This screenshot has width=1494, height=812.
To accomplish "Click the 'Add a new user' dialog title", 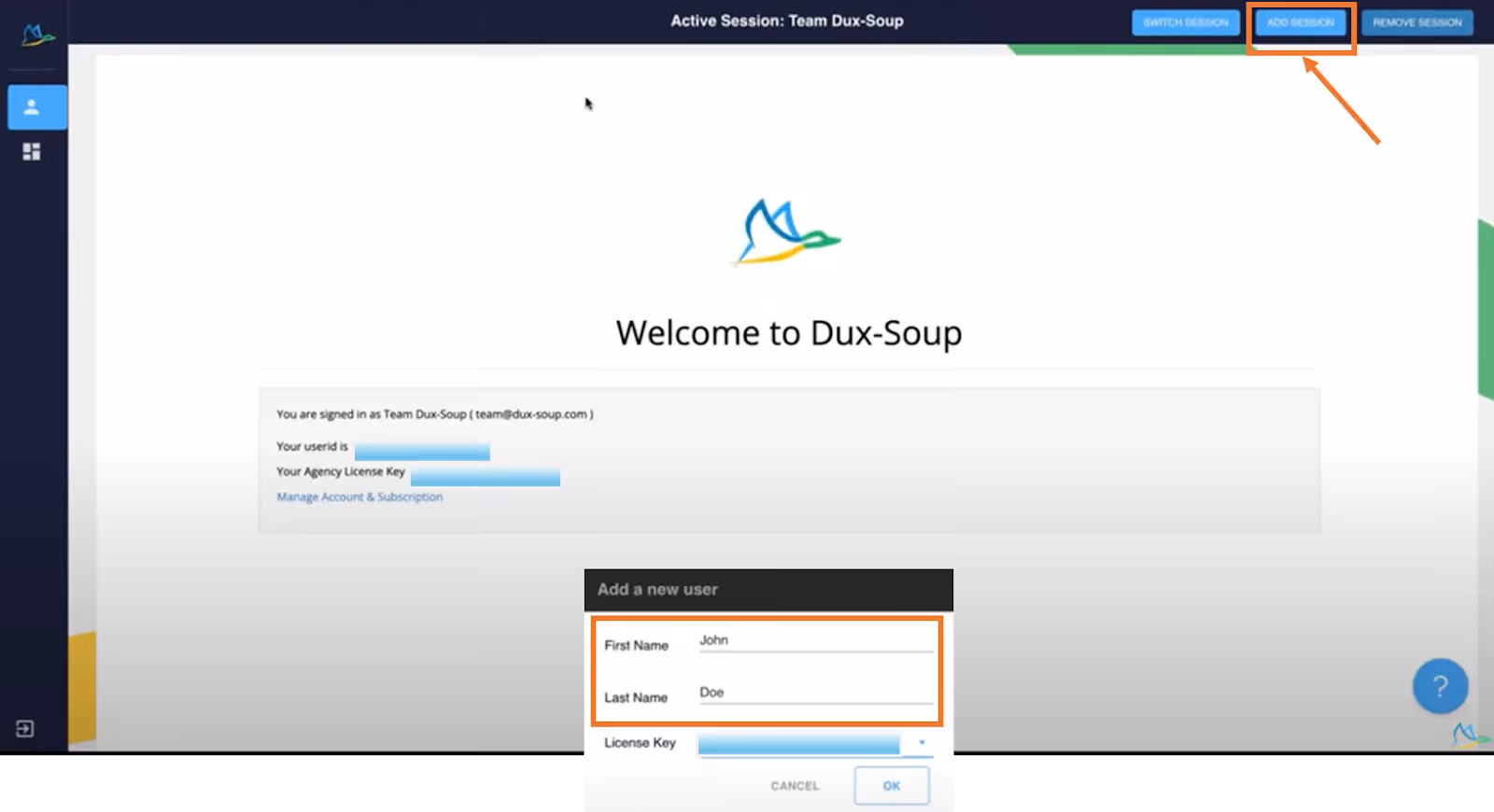I will coord(657,590).
